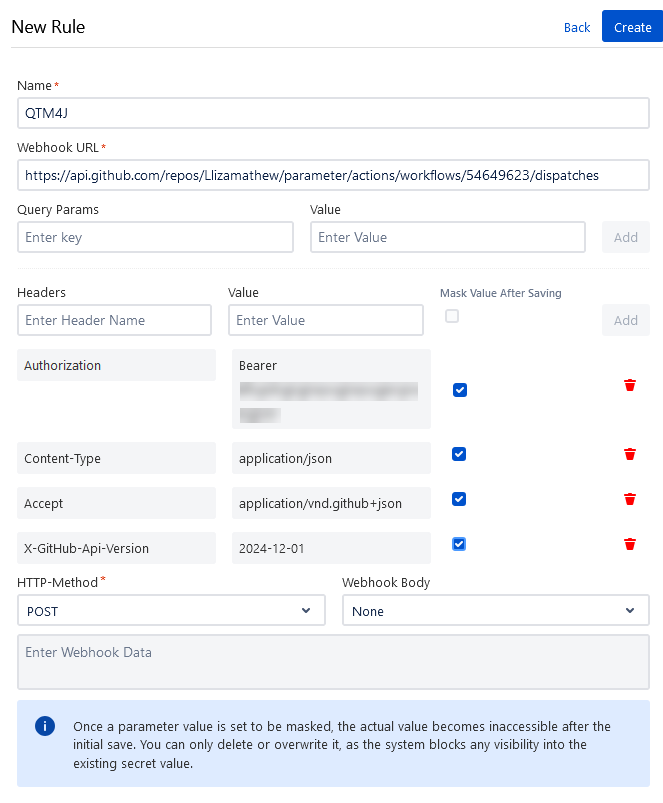The width and height of the screenshot is (663, 803).
Task: Select the Name field containing QTM4J
Action: tap(332, 113)
